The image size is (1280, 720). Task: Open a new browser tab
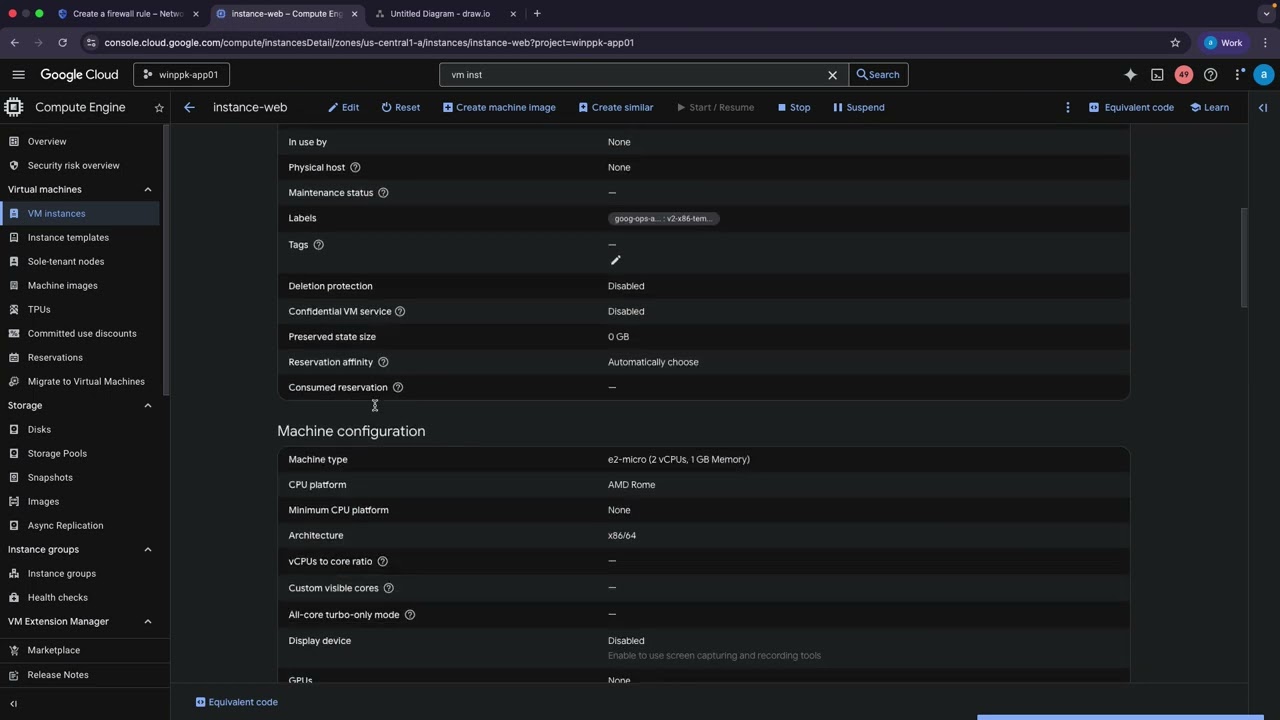click(537, 14)
